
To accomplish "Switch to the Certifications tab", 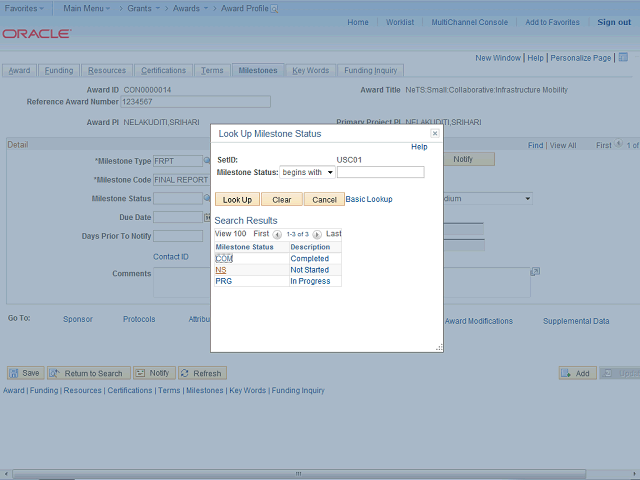I will click(163, 70).
